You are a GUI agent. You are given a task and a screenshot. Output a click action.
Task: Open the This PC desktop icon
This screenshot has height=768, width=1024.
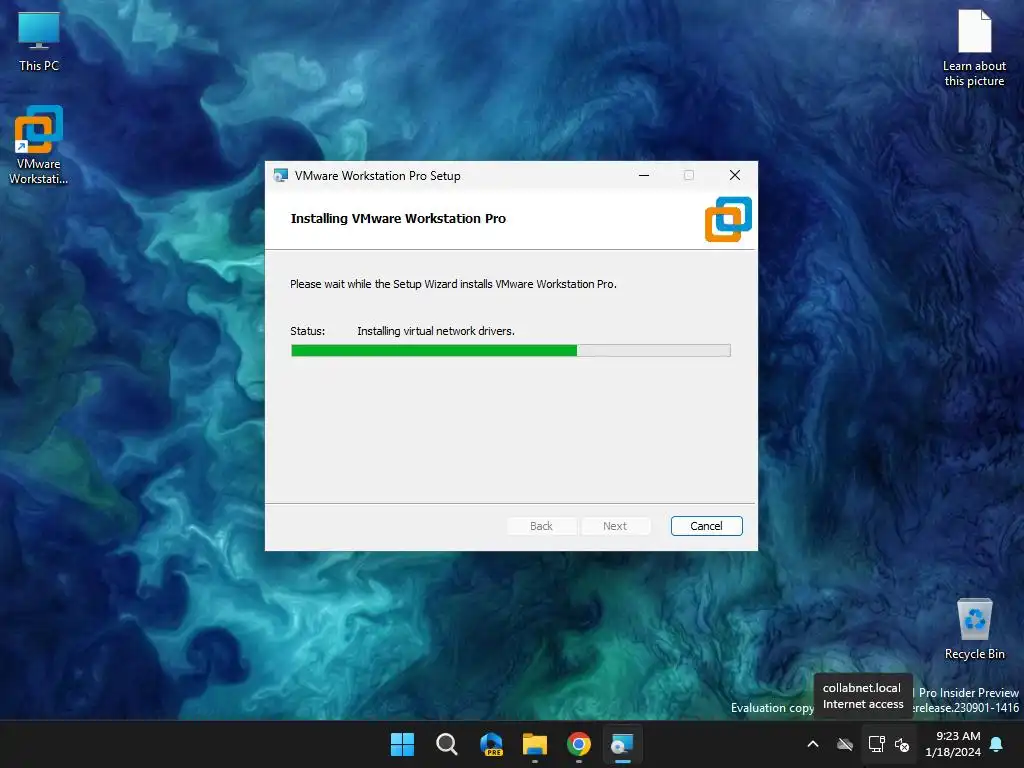[39, 42]
